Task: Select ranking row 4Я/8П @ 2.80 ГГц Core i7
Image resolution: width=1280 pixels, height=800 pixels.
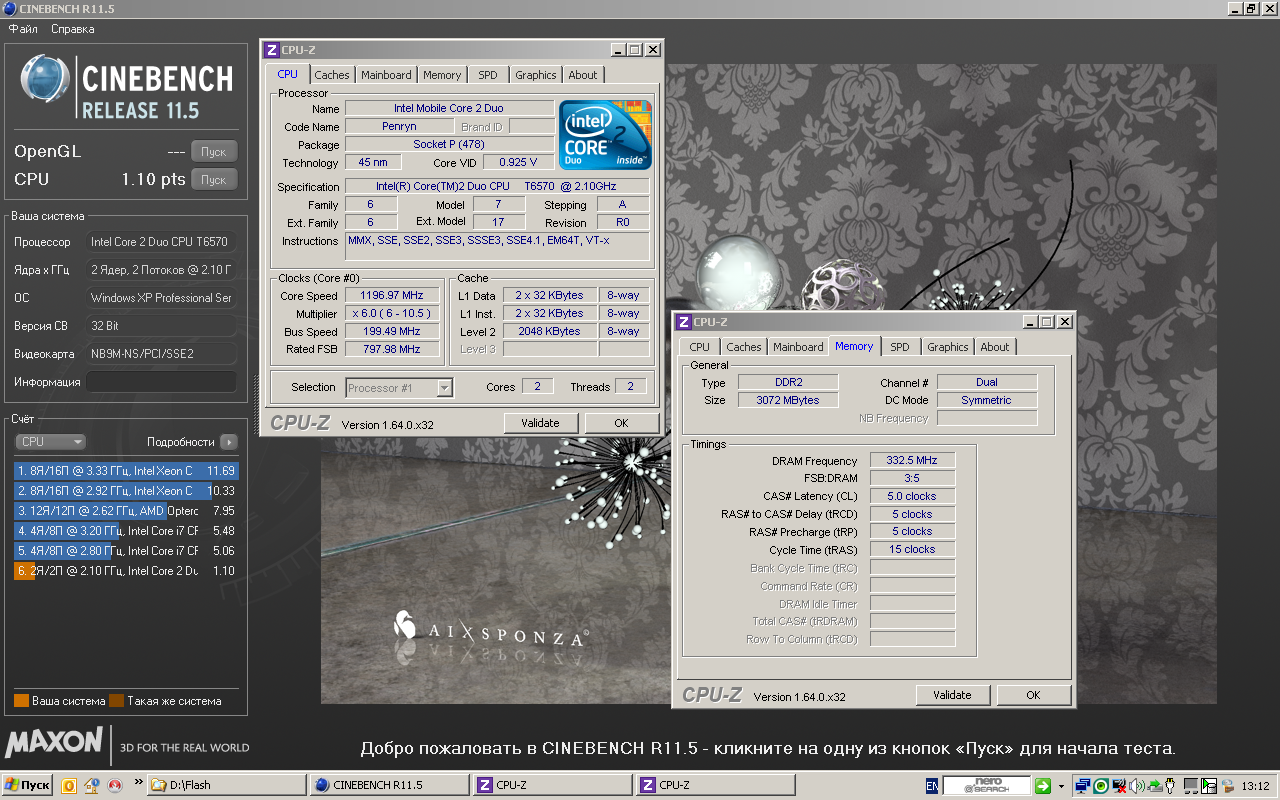Action: tap(127, 551)
